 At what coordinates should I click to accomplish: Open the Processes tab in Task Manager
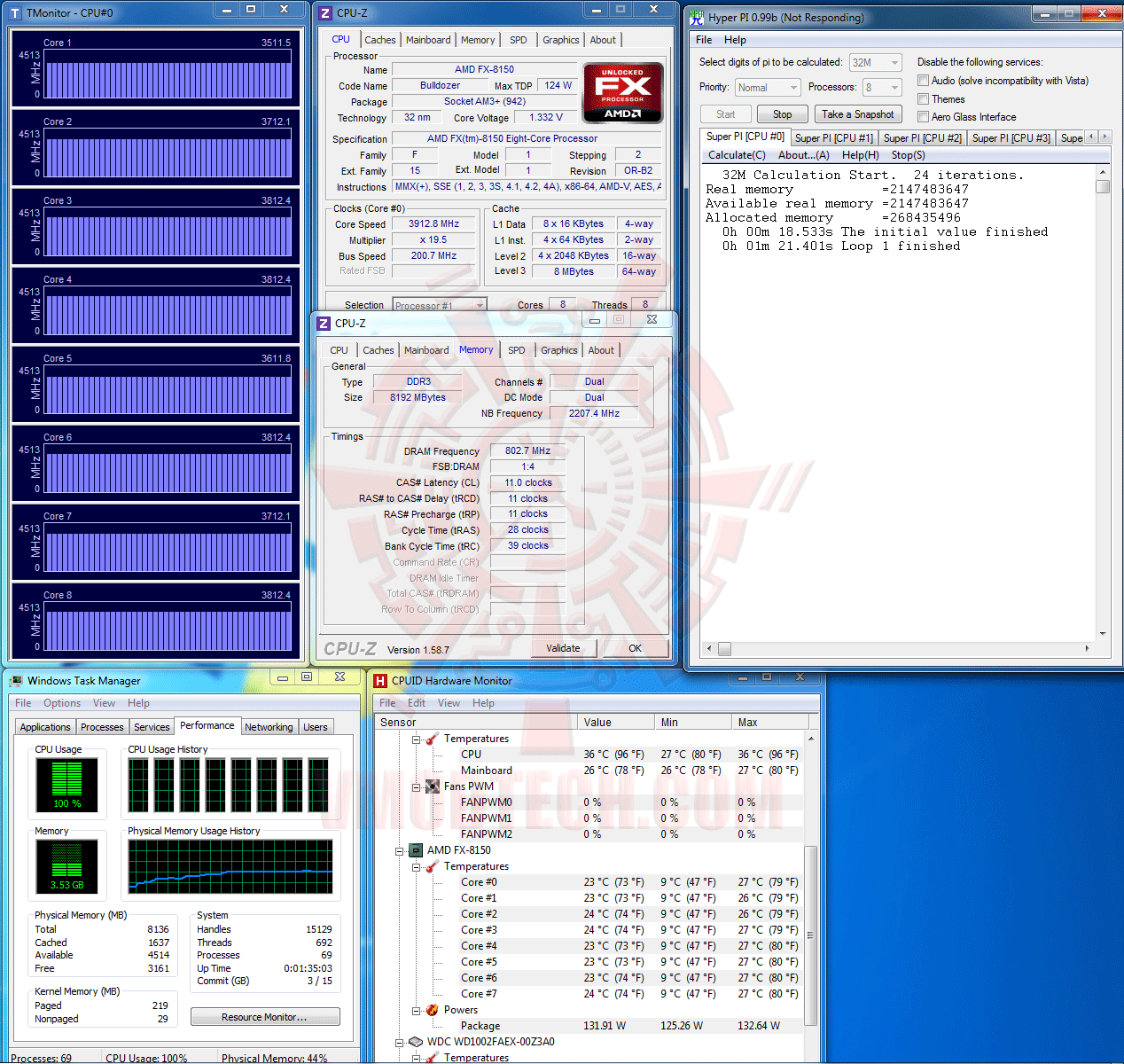pos(102,727)
